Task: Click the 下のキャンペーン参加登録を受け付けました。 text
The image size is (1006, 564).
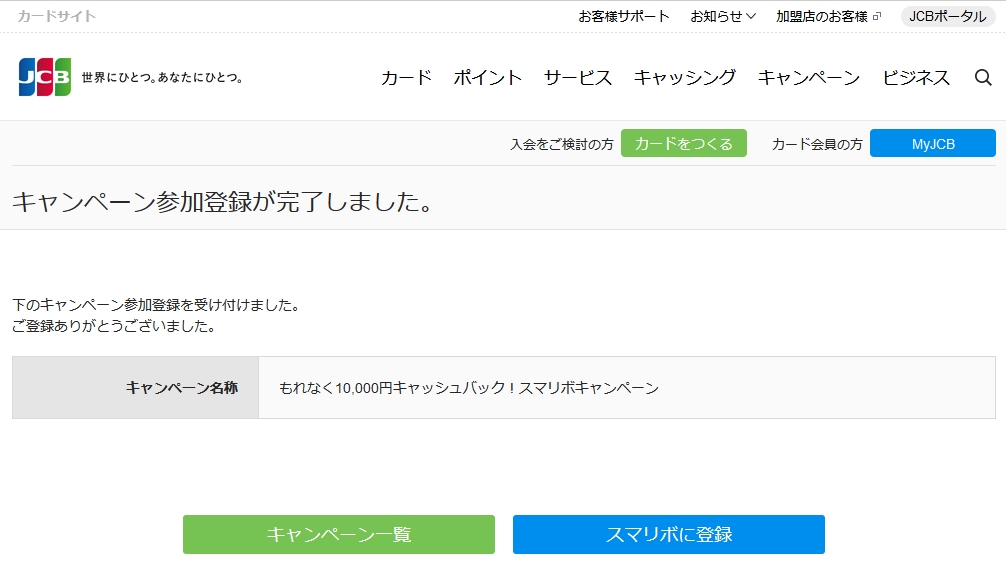Action: coord(156,305)
